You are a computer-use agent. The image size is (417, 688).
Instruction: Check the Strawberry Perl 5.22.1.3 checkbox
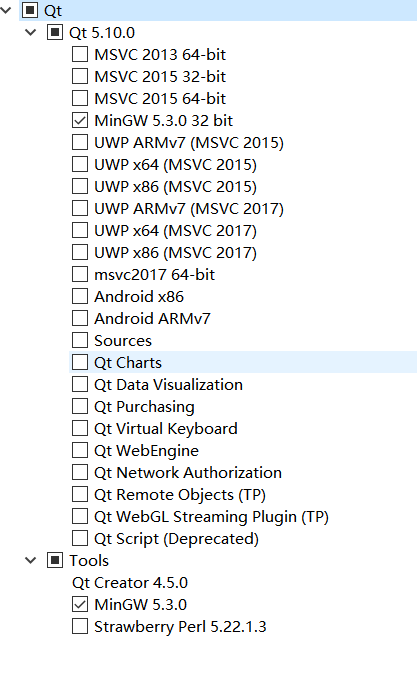click(x=79, y=626)
